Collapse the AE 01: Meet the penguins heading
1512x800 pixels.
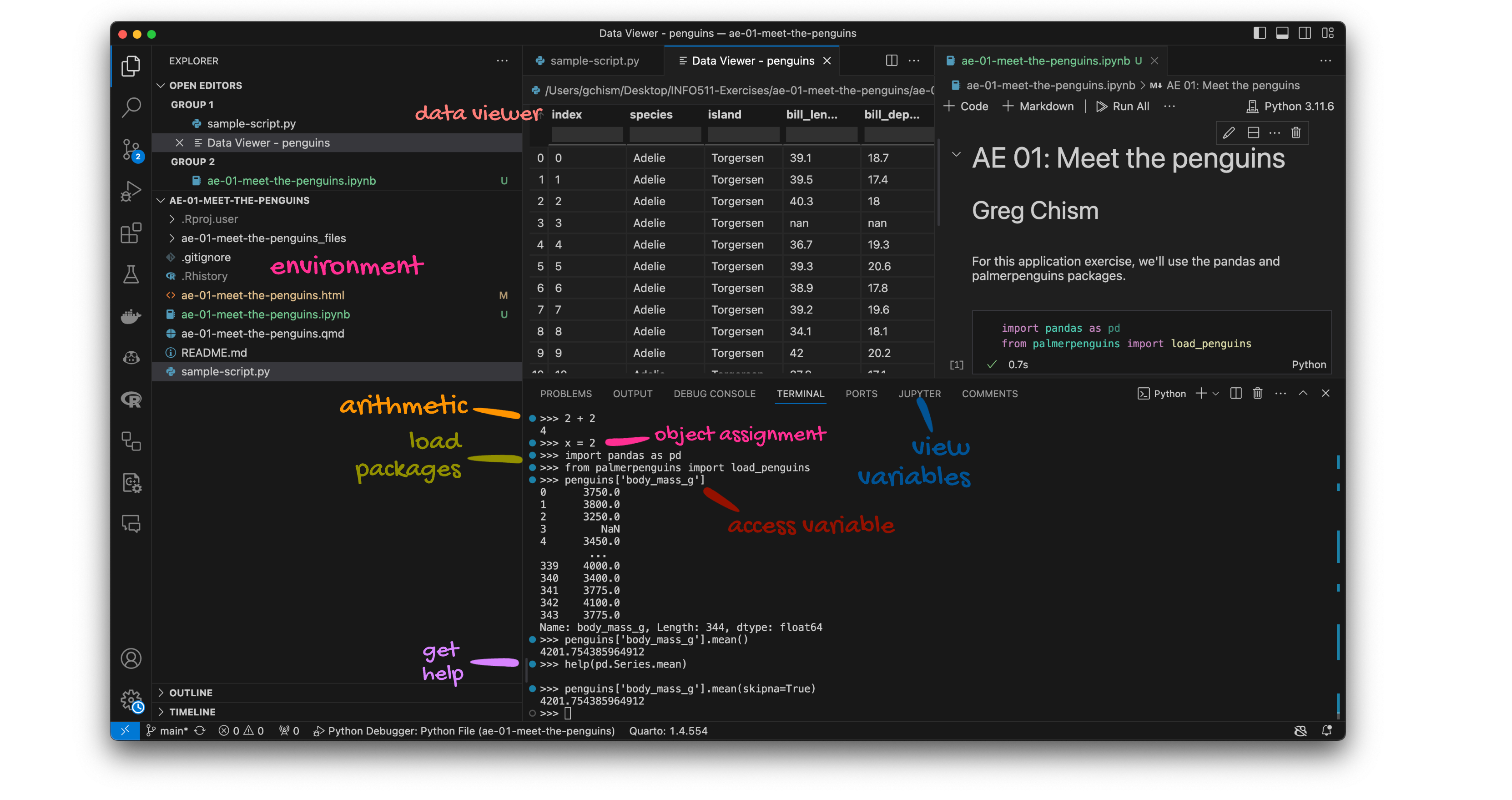pos(956,154)
